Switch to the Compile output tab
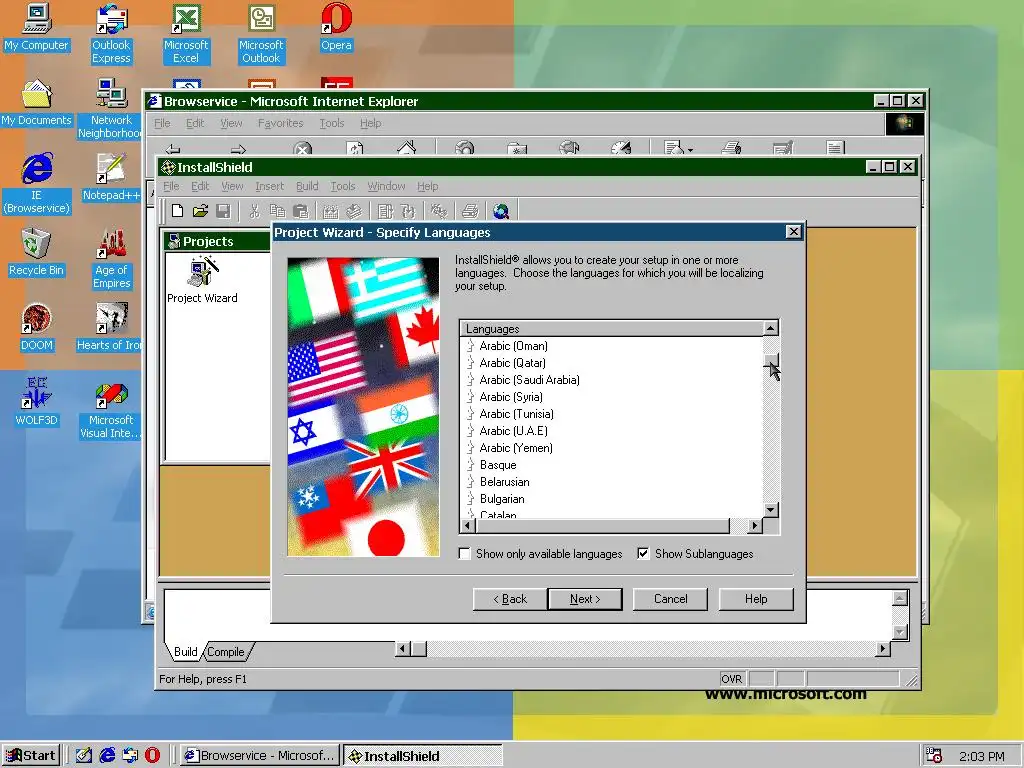This screenshot has width=1024, height=768. coord(226,652)
